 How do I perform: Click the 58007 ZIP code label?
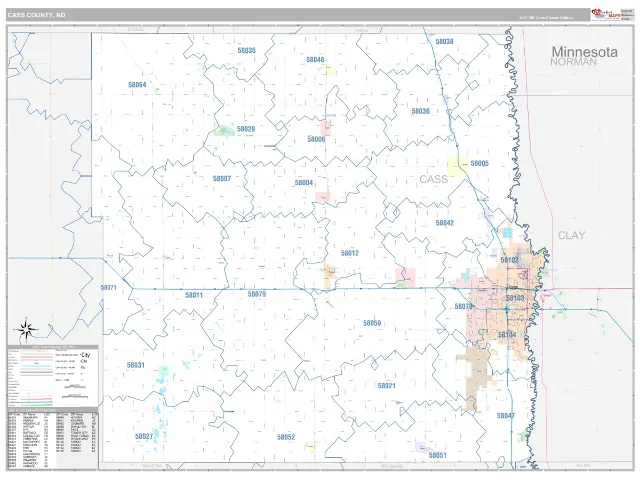pyautogui.click(x=222, y=179)
